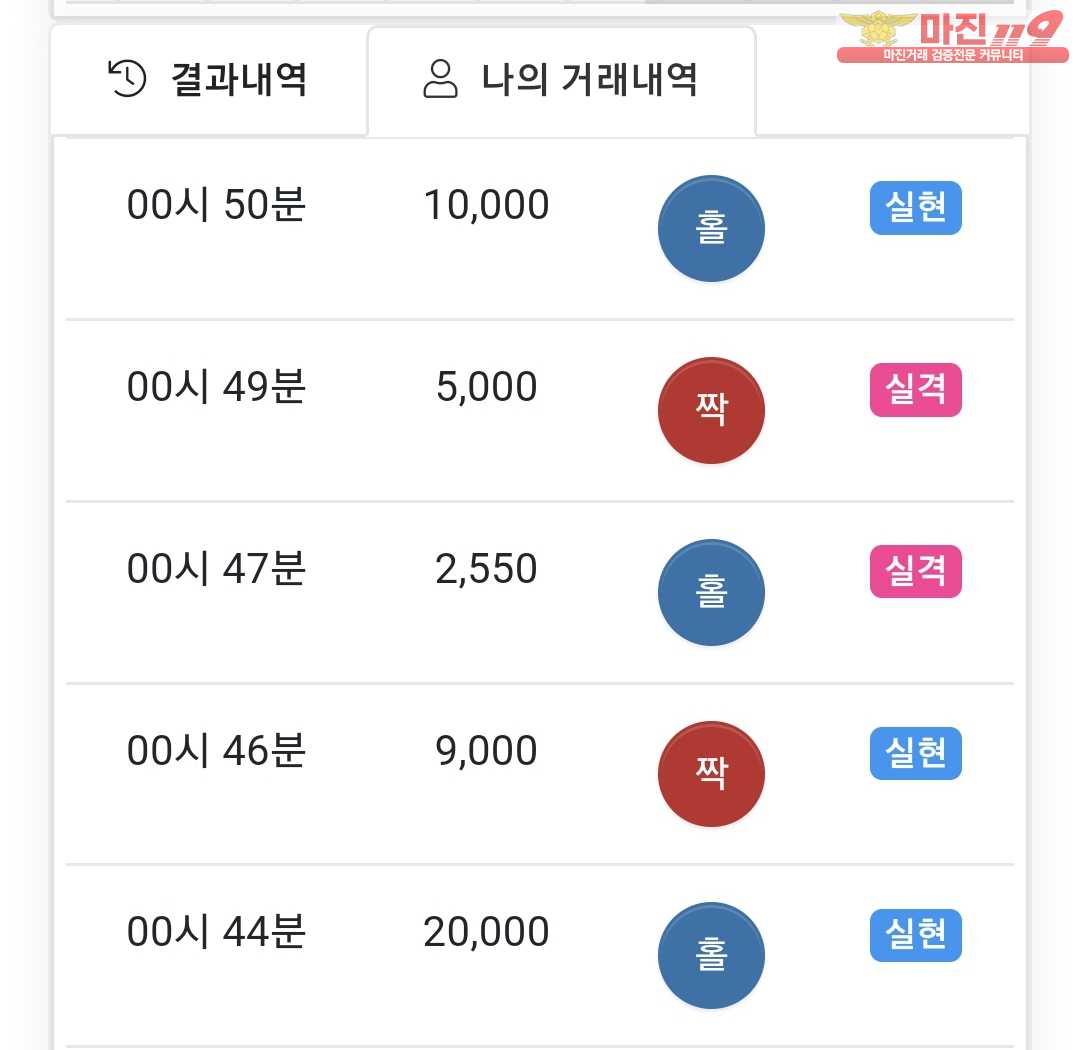Select the 2,550 amount entry

[x=486, y=569]
